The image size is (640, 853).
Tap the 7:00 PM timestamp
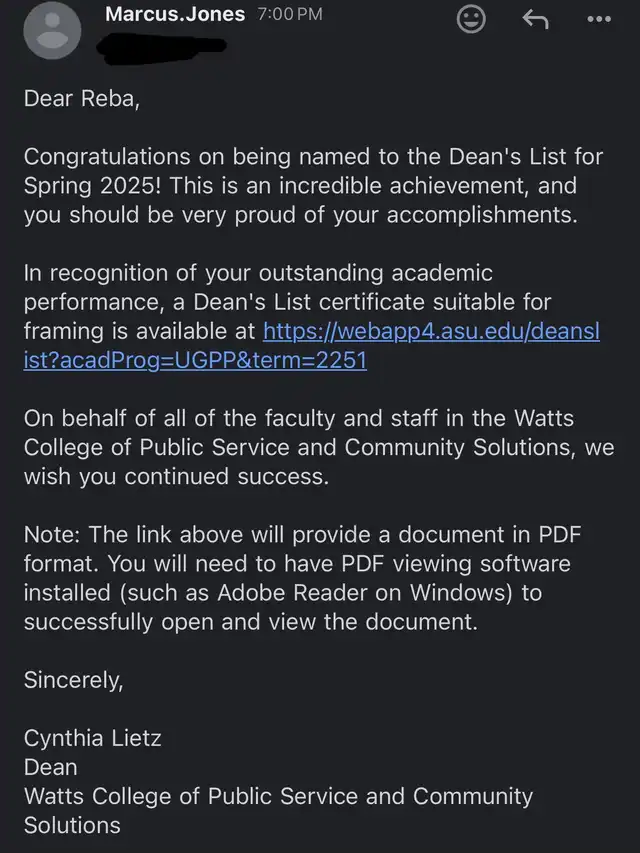[x=290, y=14]
